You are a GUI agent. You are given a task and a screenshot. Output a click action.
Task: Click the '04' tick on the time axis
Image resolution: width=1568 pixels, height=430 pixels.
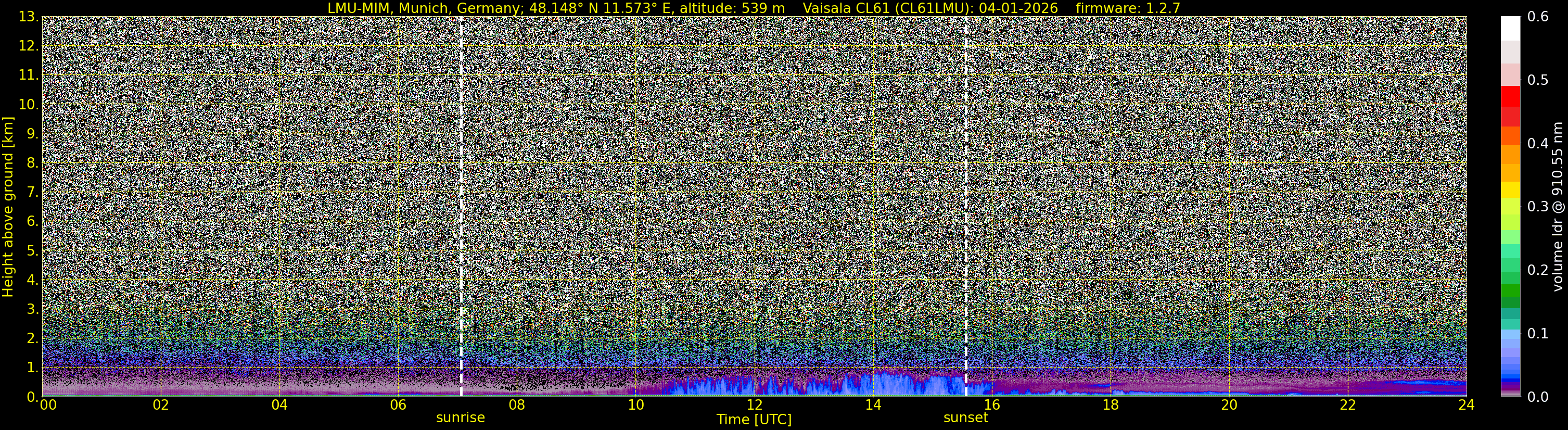pyautogui.click(x=279, y=405)
